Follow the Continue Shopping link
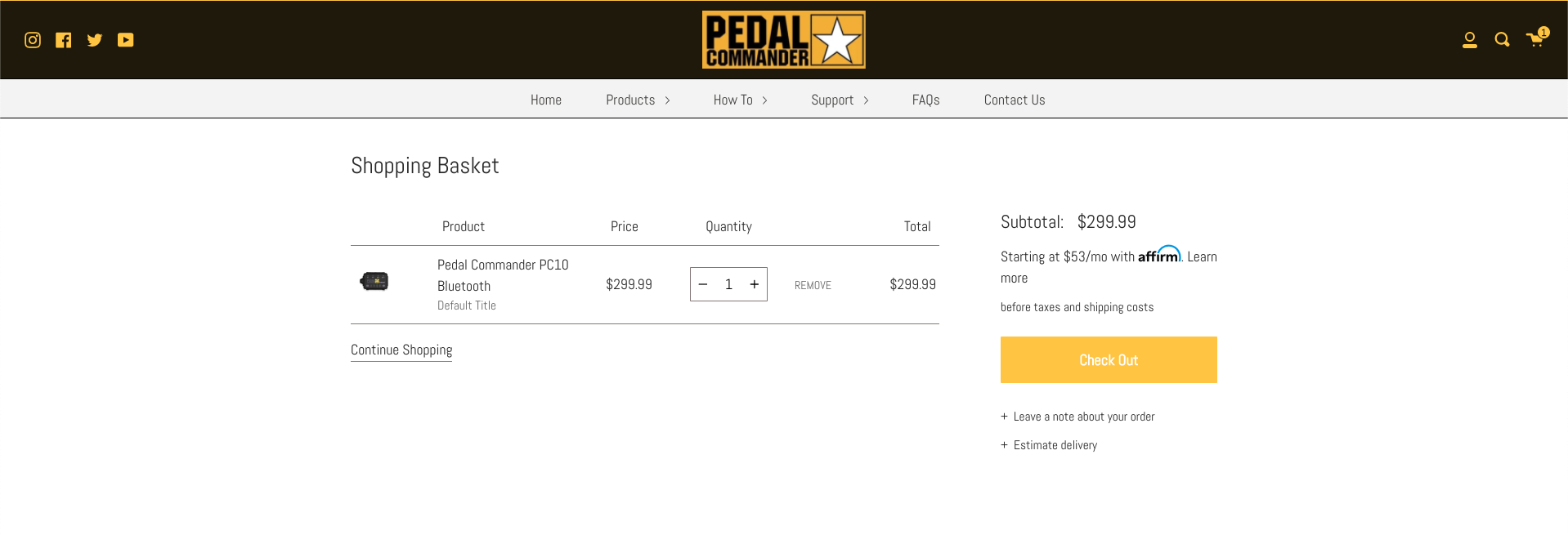 click(401, 350)
